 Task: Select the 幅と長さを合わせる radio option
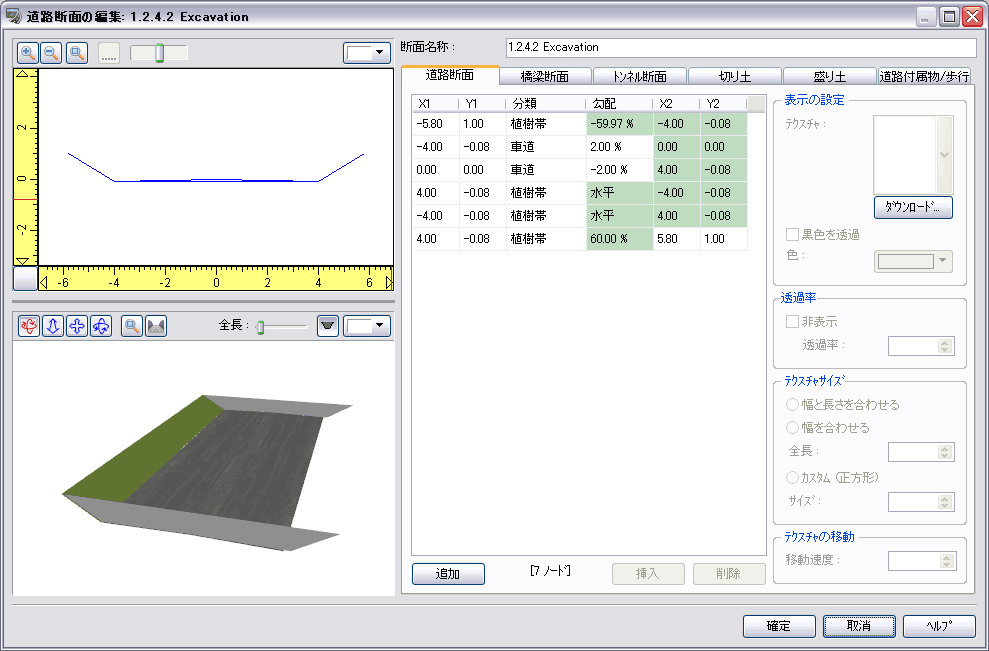pos(793,405)
